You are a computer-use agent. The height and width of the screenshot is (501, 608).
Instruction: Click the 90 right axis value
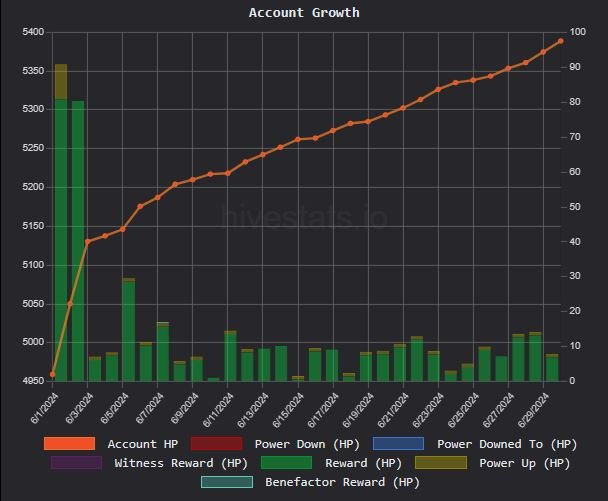575,67
